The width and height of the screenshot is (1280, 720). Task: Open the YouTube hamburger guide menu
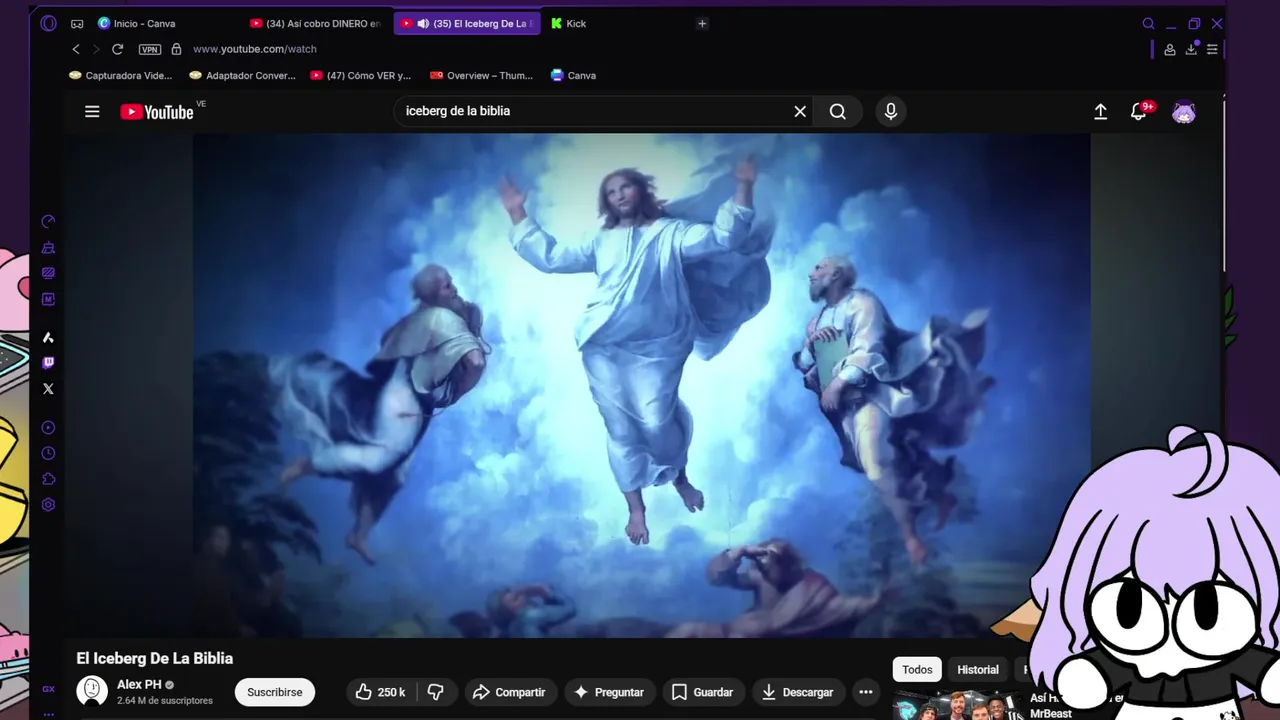(92, 111)
